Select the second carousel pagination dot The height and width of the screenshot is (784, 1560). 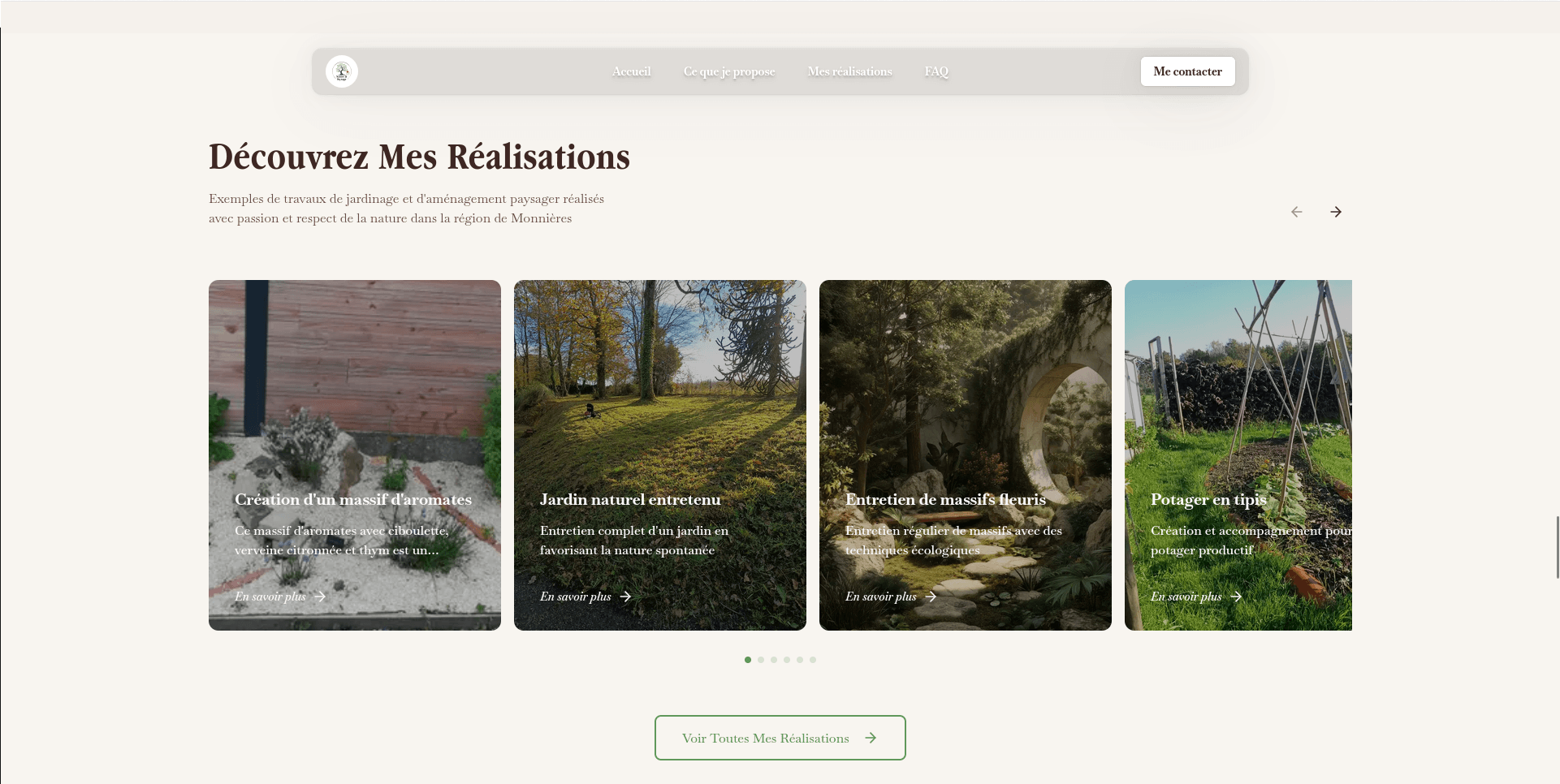[761, 660]
